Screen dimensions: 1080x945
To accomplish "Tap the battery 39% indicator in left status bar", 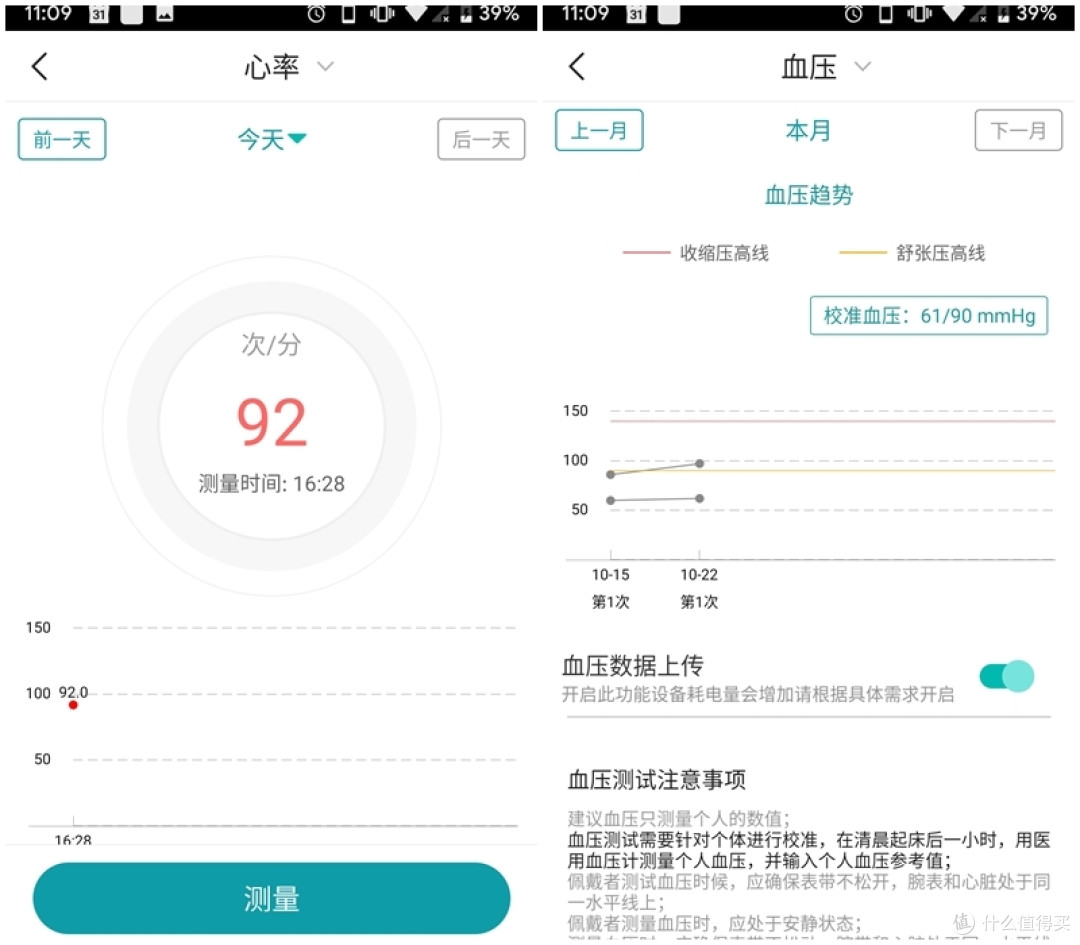I will pyautogui.click(x=490, y=13).
